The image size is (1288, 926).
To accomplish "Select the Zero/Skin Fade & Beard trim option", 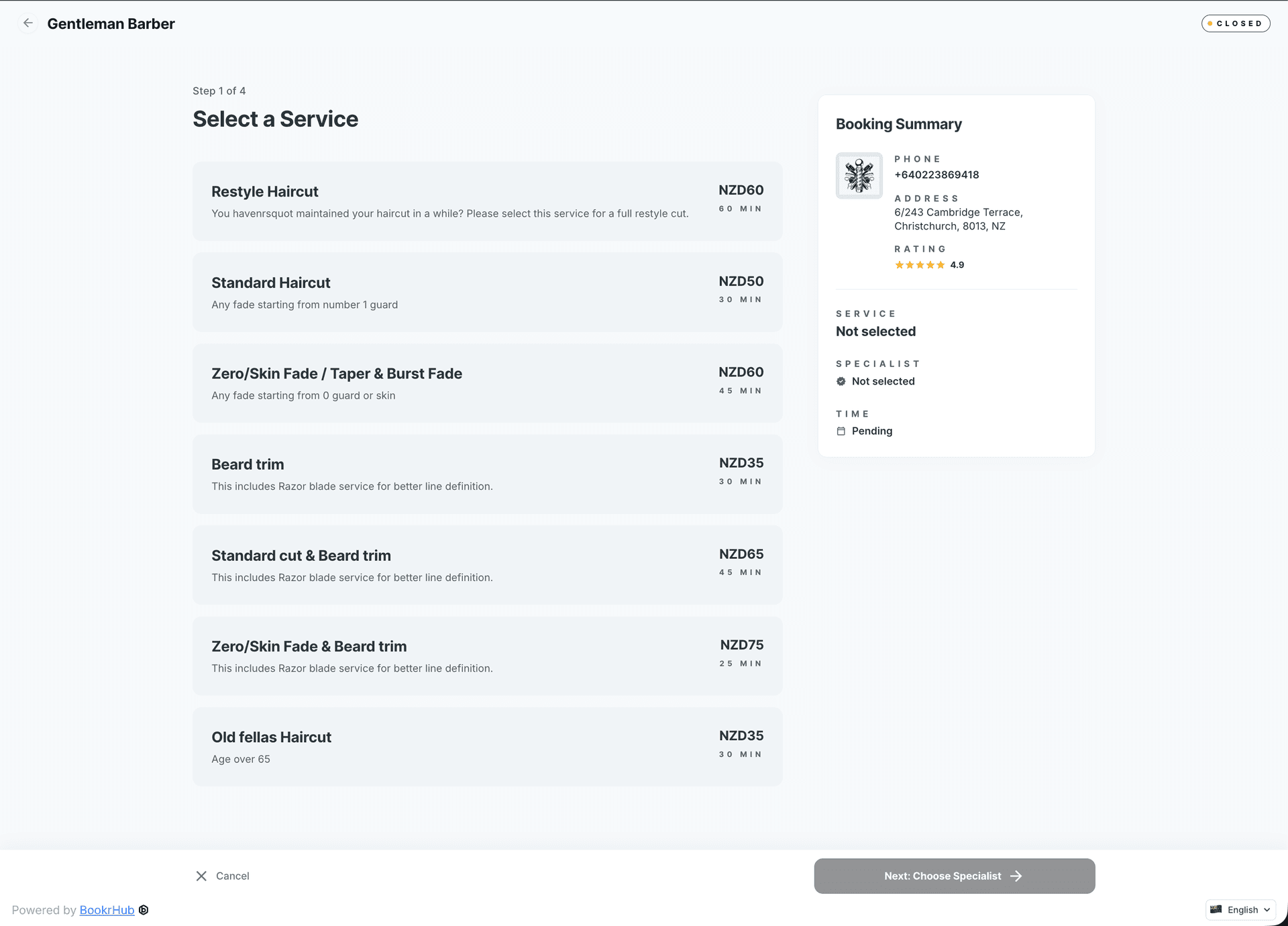I will pyautogui.click(x=487, y=655).
